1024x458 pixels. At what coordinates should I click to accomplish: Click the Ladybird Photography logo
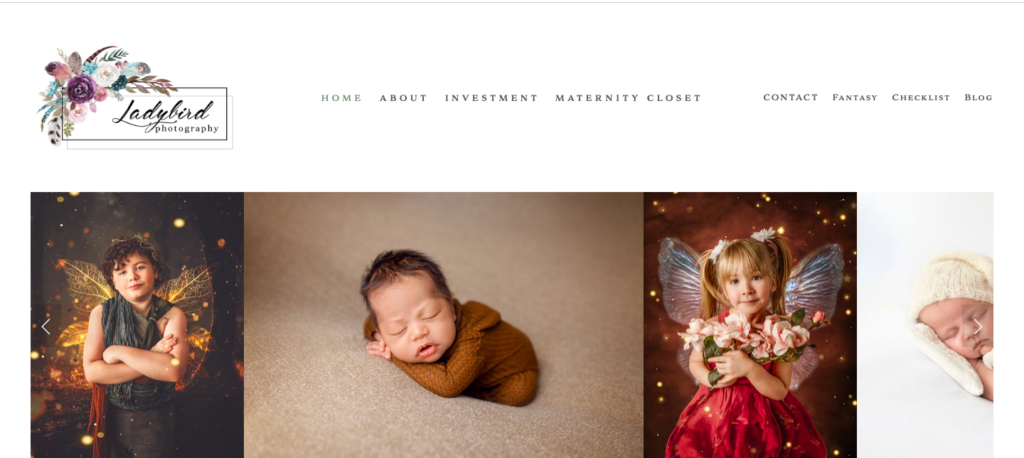pos(135,97)
